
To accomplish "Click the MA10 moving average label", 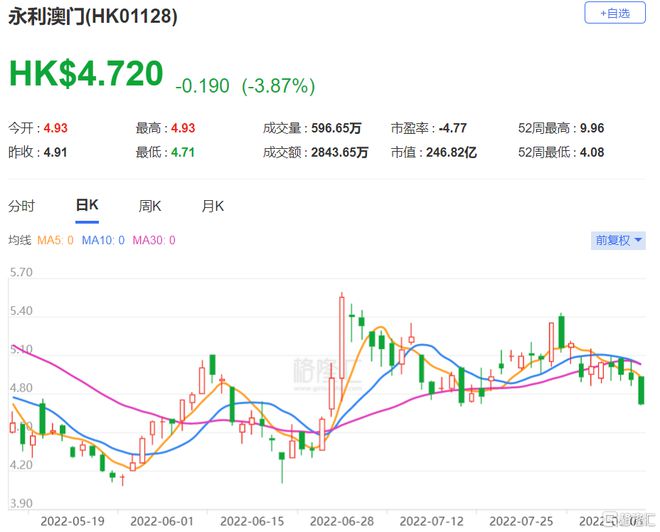I will (103, 240).
